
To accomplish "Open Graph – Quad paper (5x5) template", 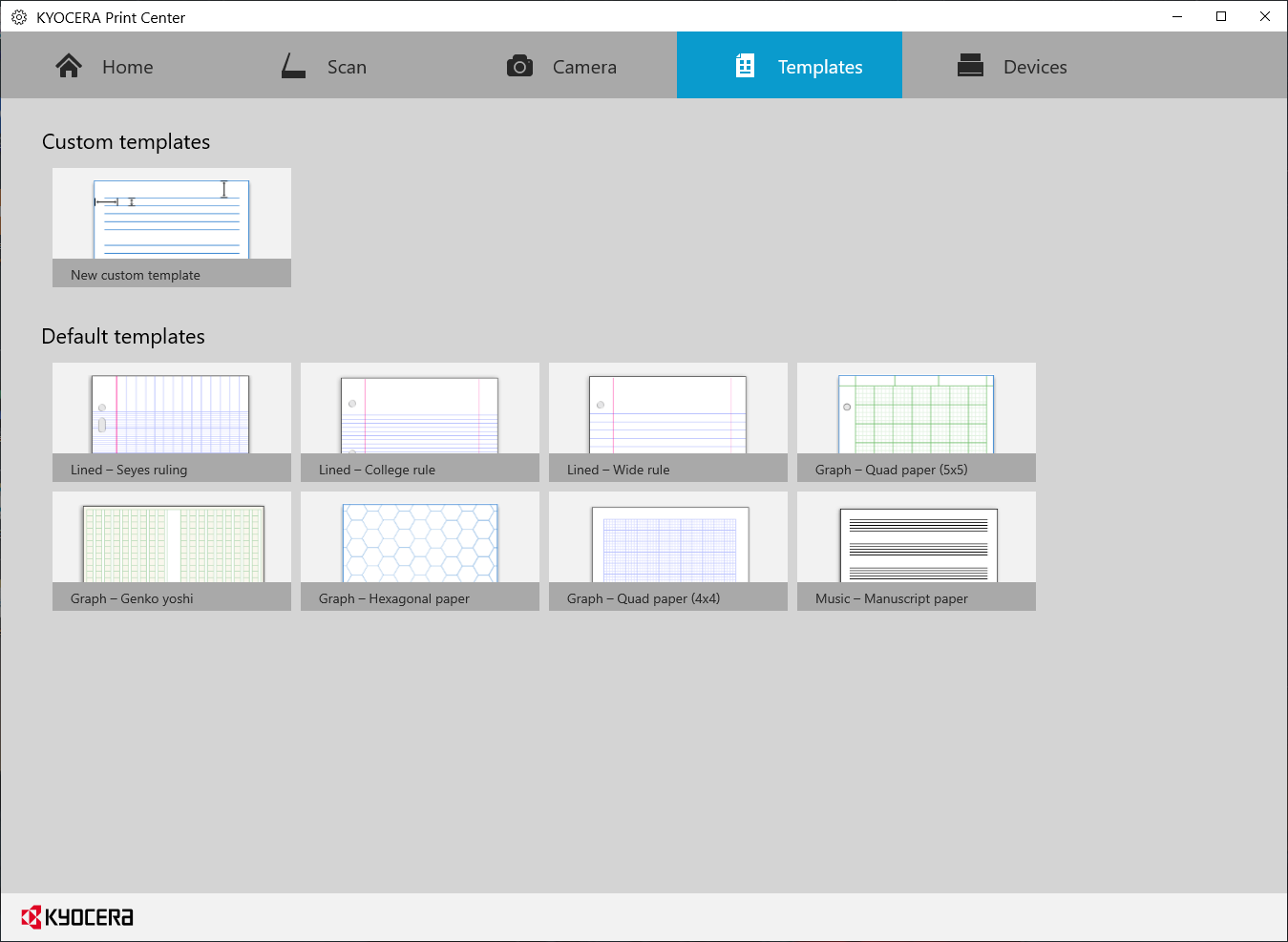I will (917, 422).
